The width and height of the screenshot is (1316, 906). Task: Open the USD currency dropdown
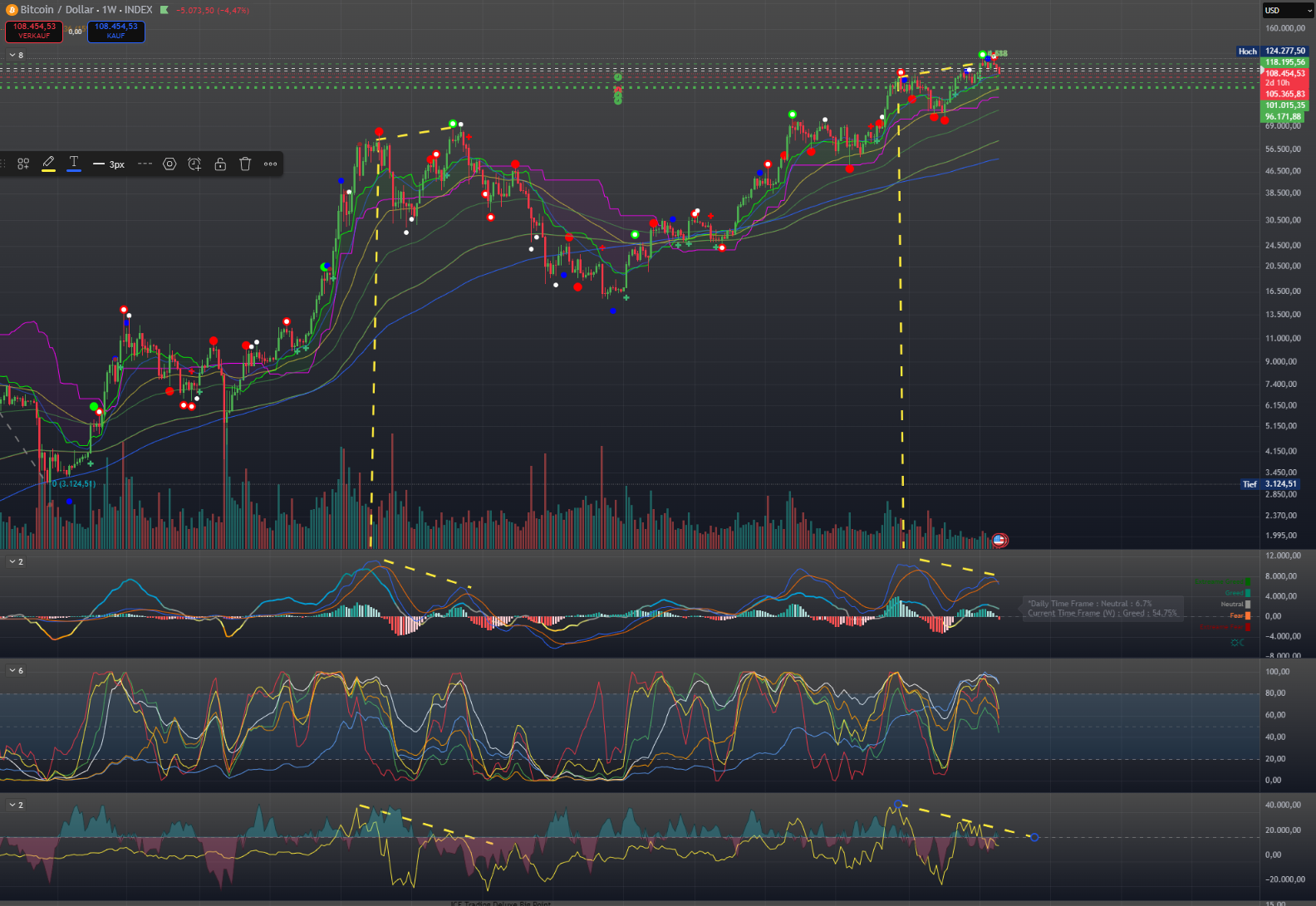1287,10
